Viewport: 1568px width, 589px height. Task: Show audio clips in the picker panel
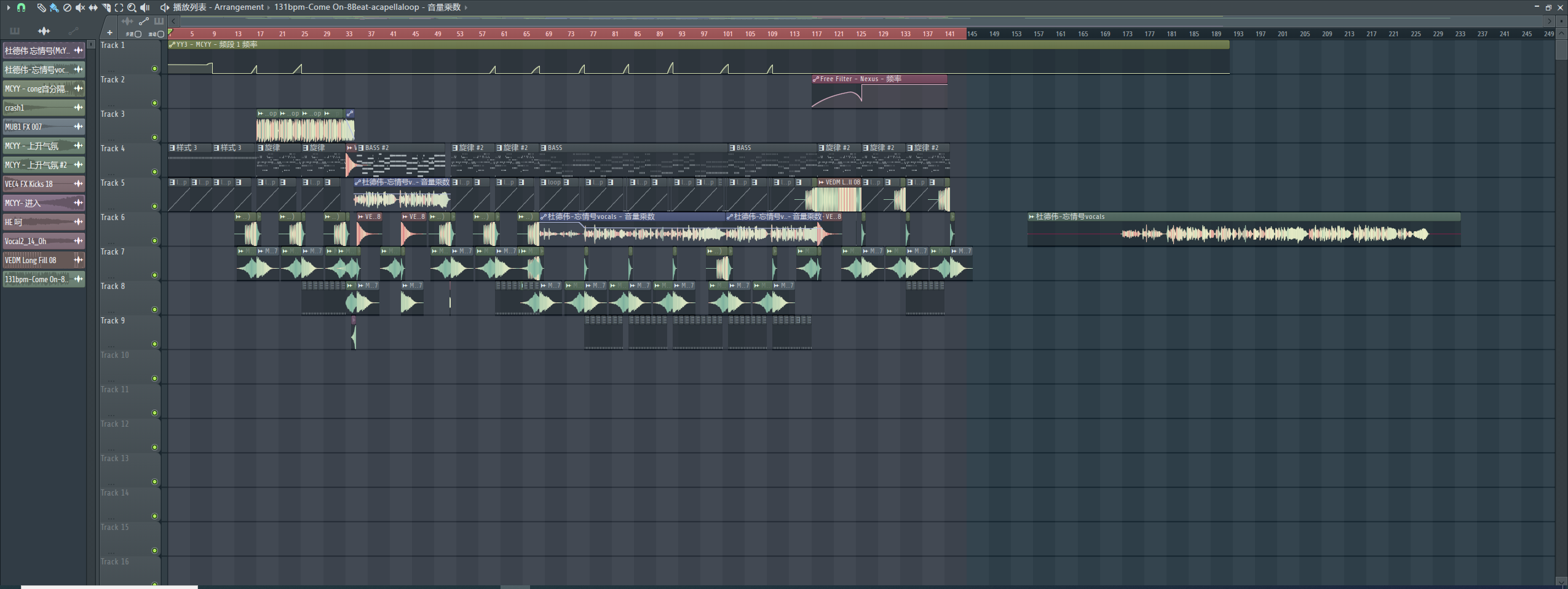(44, 31)
